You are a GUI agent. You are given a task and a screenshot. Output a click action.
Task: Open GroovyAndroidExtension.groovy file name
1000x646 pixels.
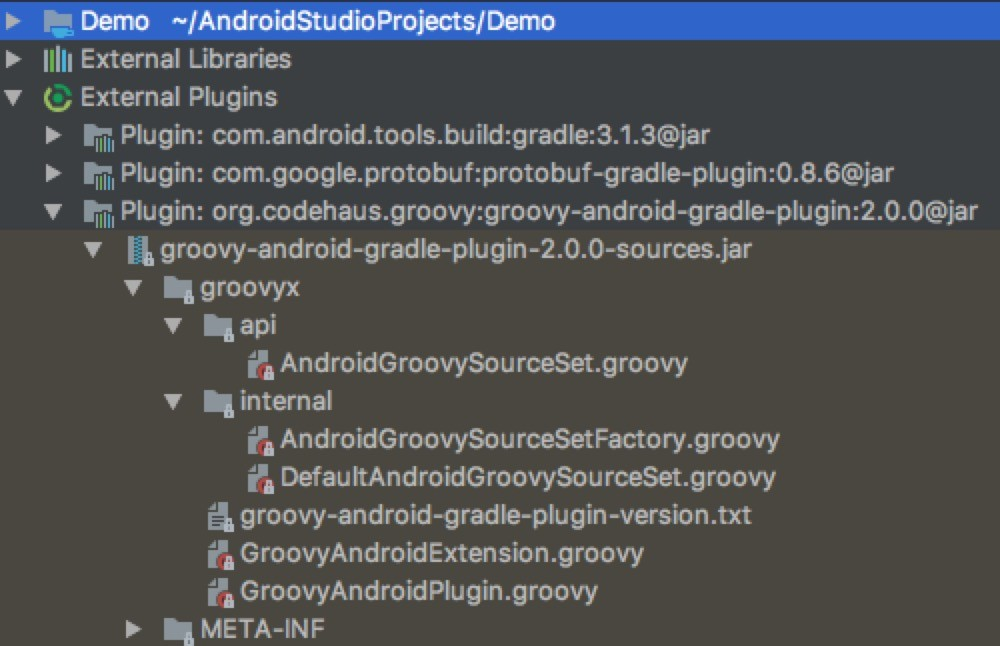(x=441, y=554)
